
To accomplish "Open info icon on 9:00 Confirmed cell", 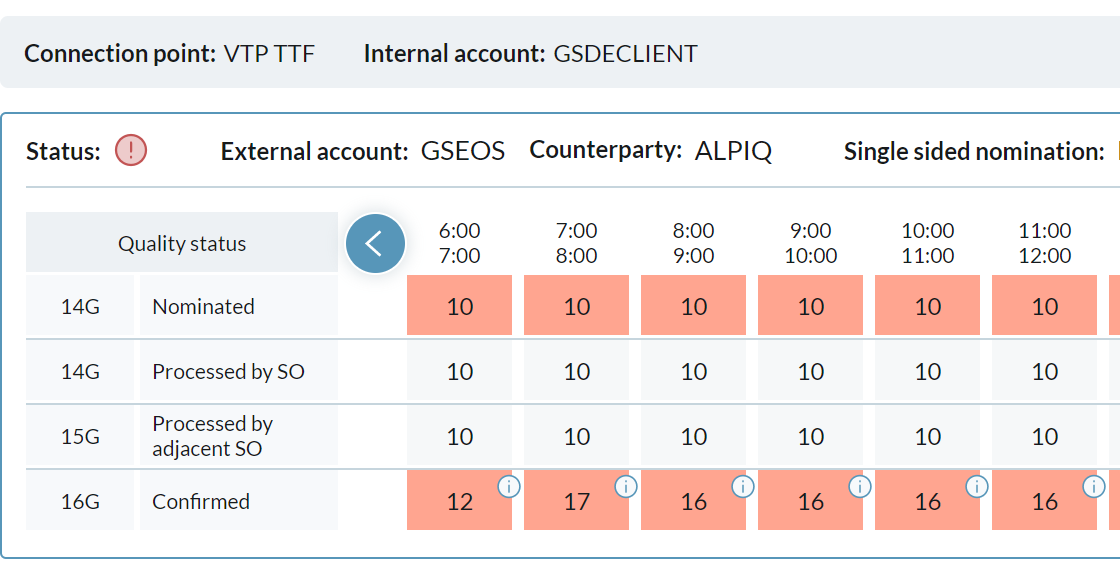I will [860, 486].
